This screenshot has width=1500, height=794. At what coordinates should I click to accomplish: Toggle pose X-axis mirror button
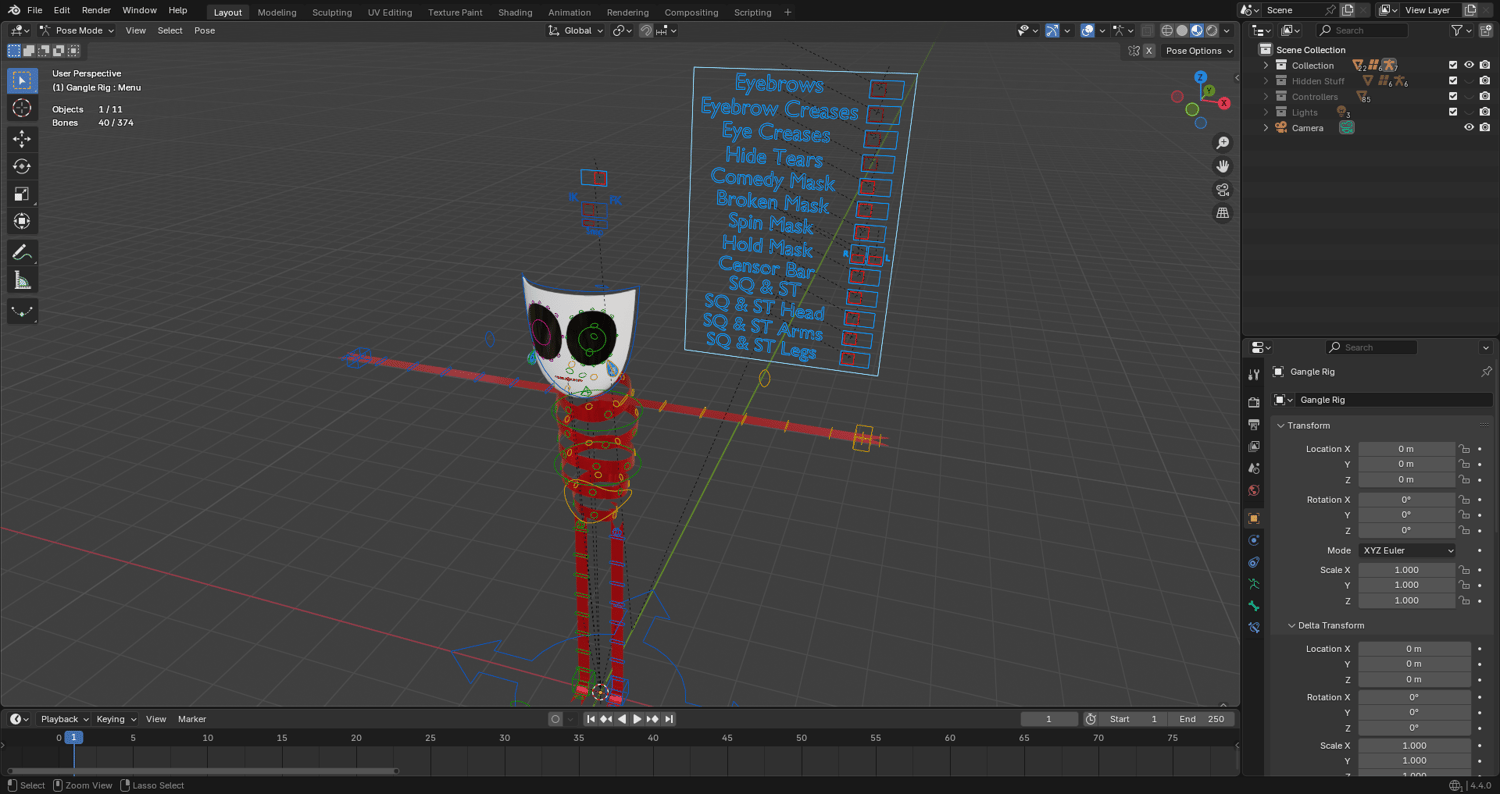1148,51
